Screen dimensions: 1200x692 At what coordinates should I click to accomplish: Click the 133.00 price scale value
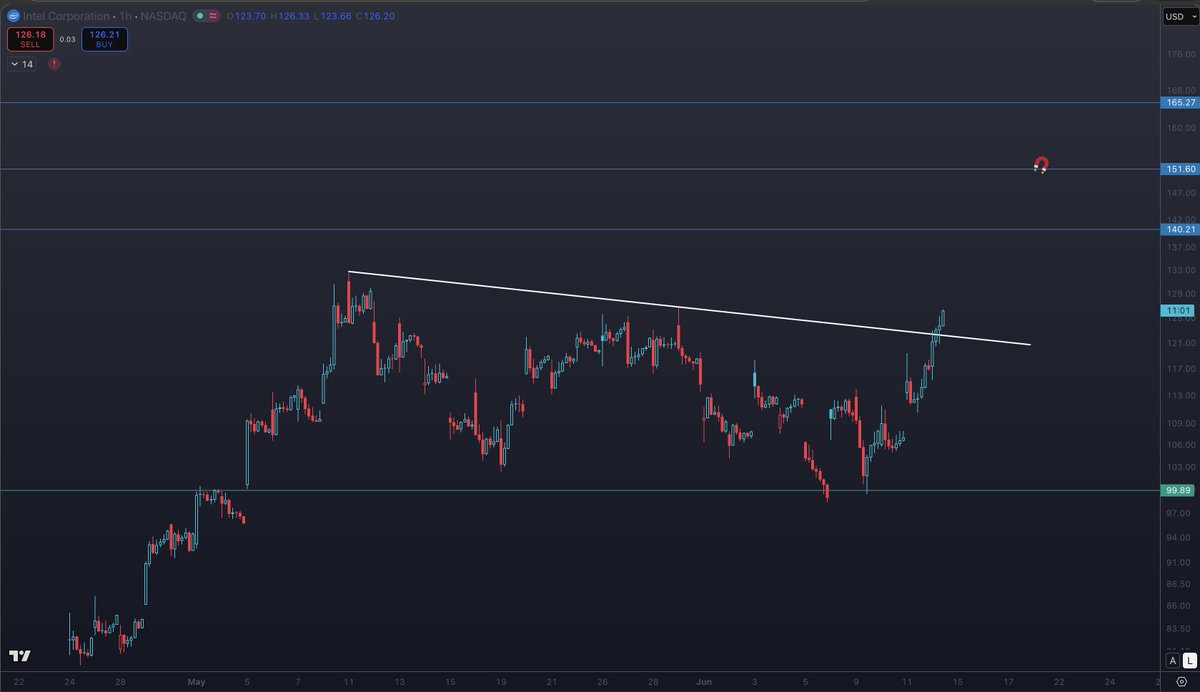click(x=1182, y=270)
